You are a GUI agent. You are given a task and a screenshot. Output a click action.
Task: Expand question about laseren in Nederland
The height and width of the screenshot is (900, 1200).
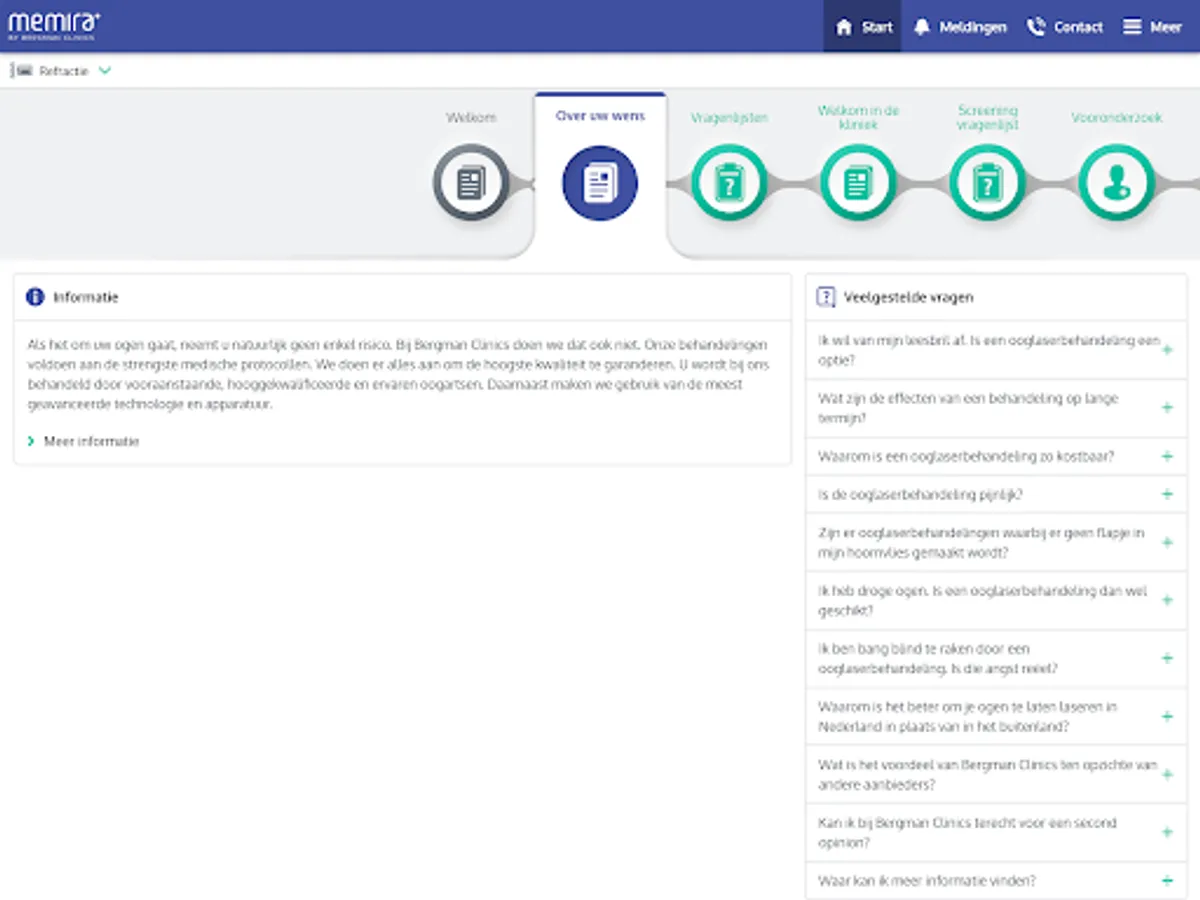pos(996,717)
